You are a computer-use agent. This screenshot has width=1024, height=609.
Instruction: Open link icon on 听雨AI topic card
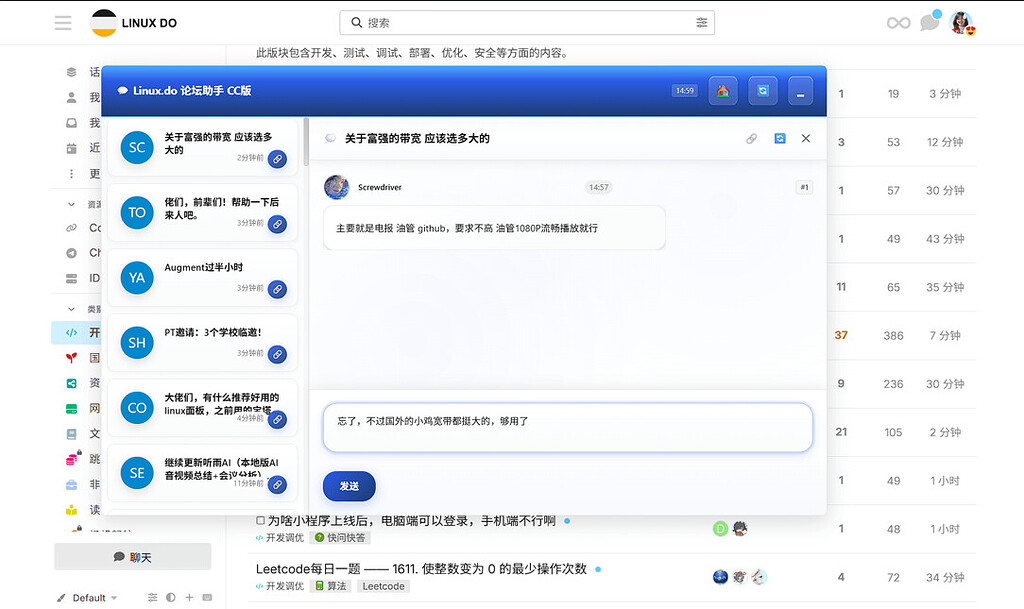(278, 485)
